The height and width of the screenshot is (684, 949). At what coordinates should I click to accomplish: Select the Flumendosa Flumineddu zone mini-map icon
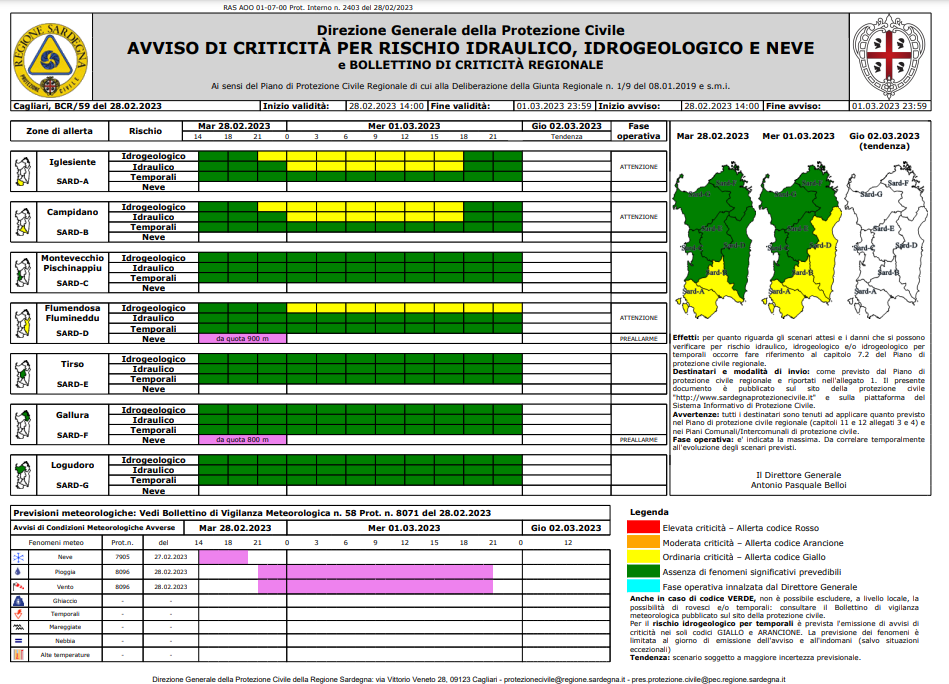[23, 323]
